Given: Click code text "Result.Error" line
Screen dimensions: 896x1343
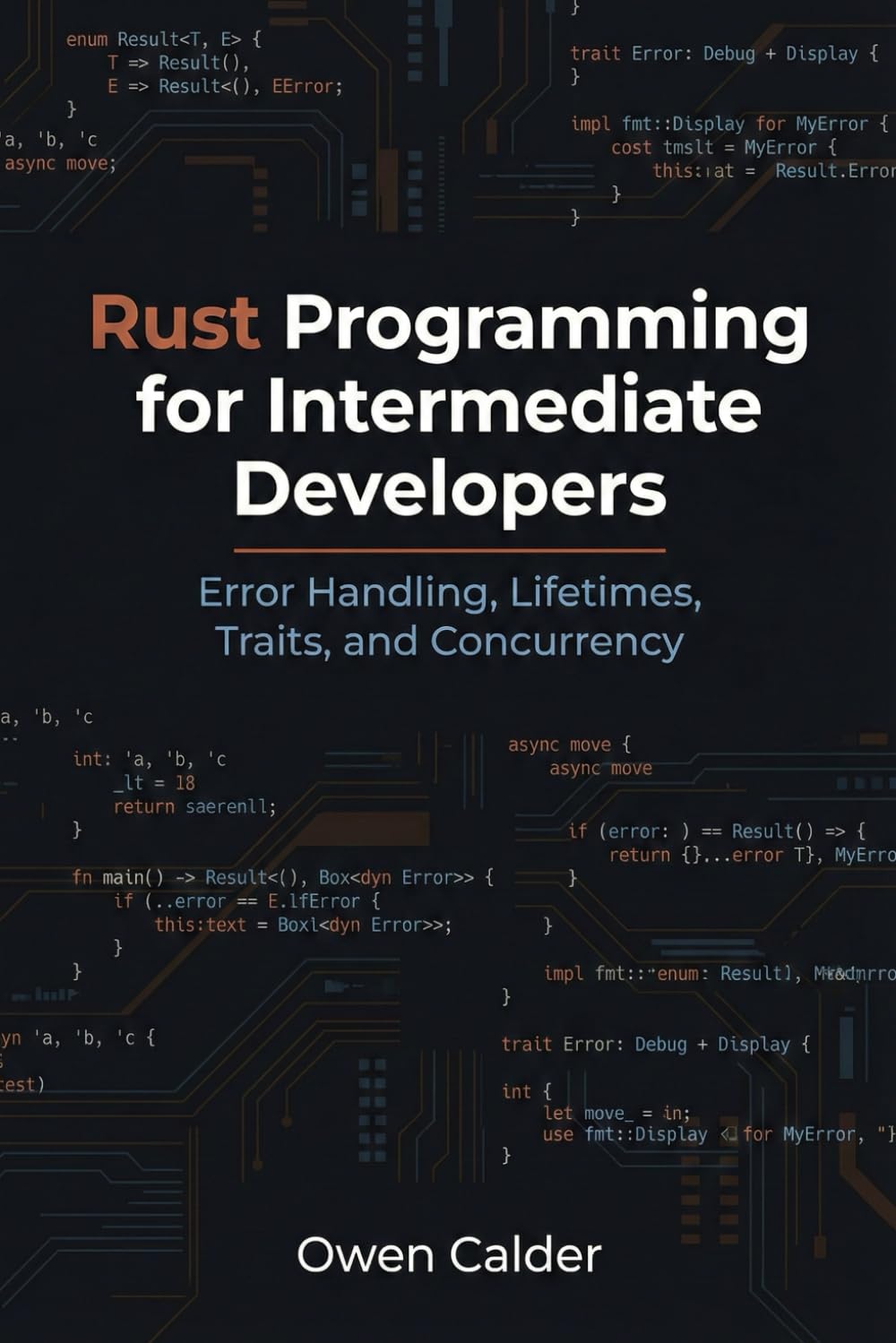Looking at the screenshot, I should click(x=774, y=170).
